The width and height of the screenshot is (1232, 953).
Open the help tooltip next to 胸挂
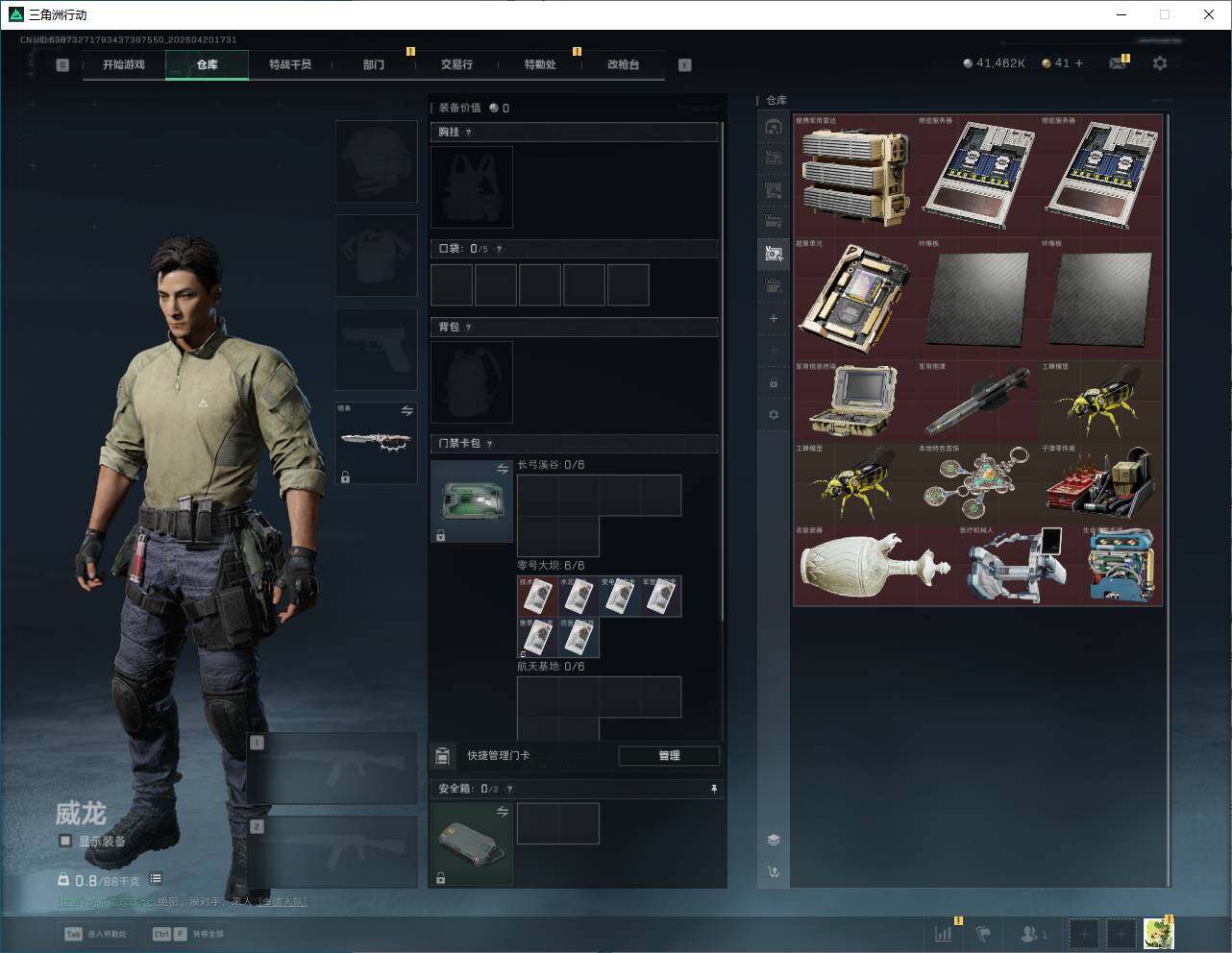469,133
